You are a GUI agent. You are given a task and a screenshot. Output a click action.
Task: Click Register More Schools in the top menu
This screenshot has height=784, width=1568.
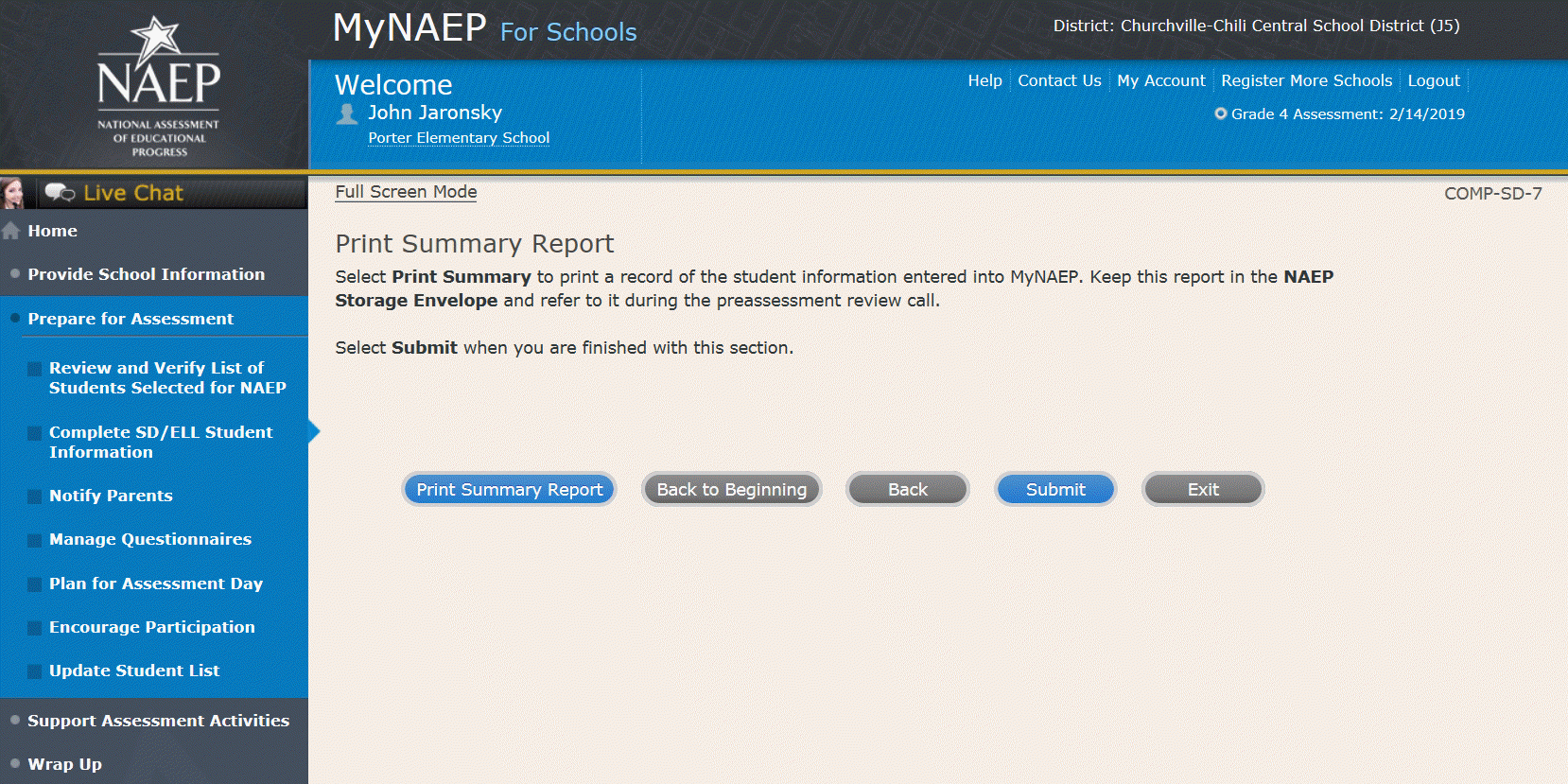tap(1306, 81)
